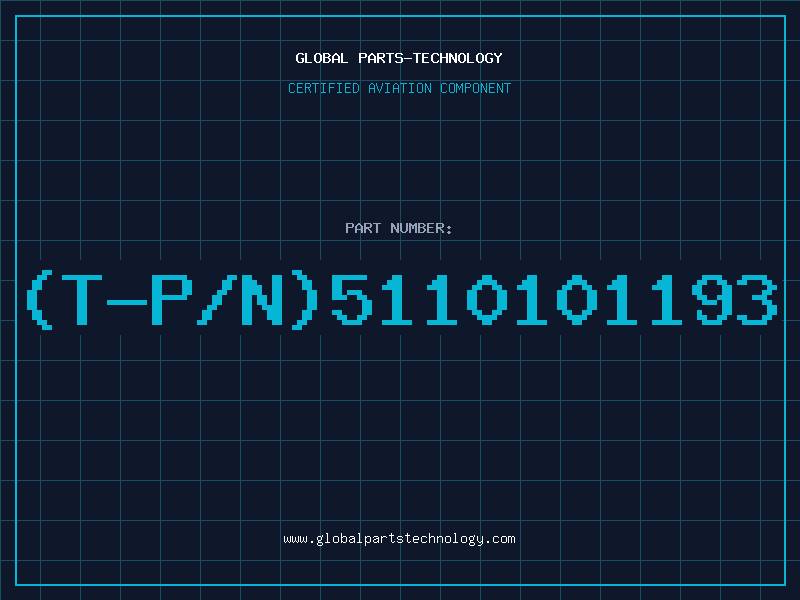Image resolution: width=800 pixels, height=600 pixels.
Task: Select the final digit 3 of the part number
Action: 757,300
